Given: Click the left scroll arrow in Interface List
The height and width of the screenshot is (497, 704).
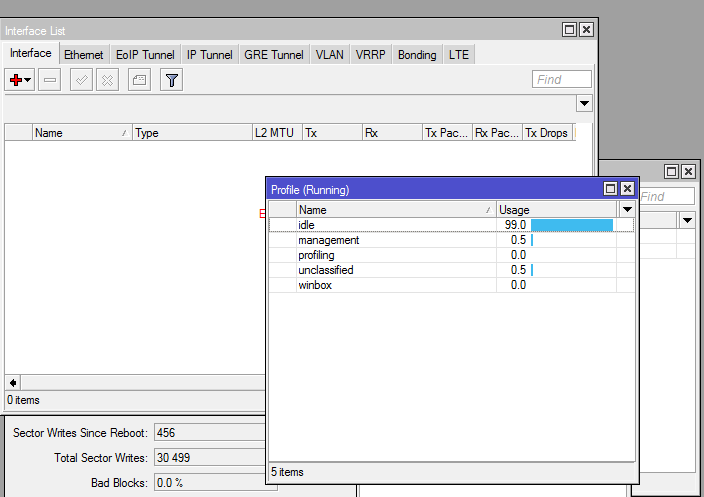Looking at the screenshot, I should 13,383.
